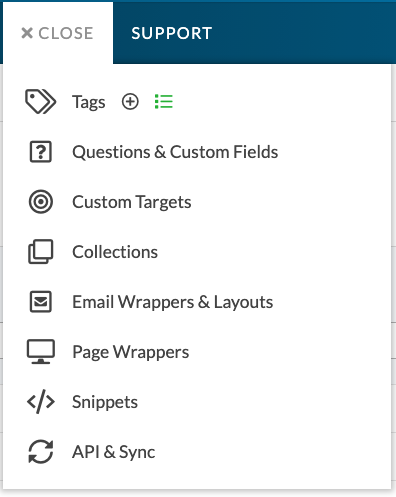Click the question mark box icon
The width and height of the screenshot is (396, 497).
41,152
